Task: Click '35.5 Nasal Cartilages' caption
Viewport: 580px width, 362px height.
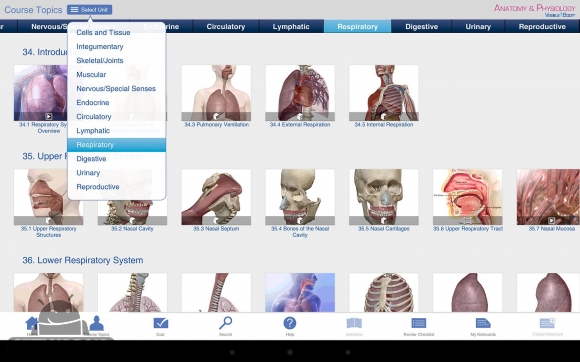Action: [384, 229]
